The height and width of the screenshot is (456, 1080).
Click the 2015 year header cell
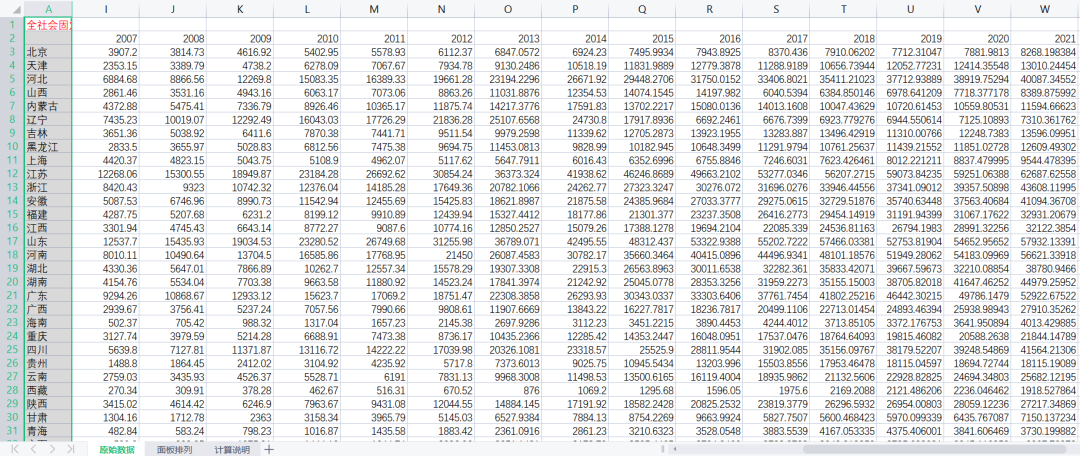[x=642, y=38]
